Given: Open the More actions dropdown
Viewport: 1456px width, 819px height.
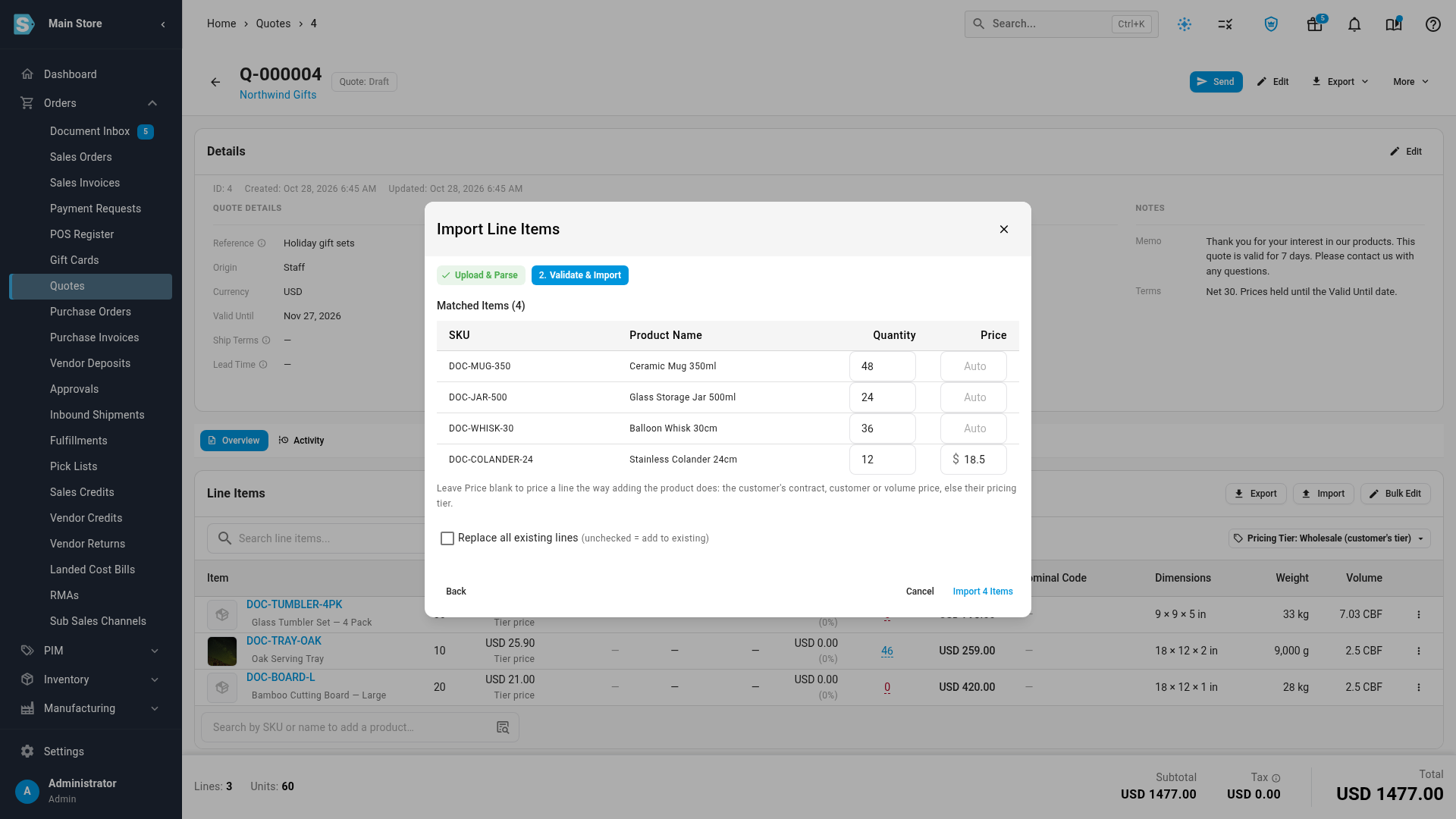Looking at the screenshot, I should tap(1410, 82).
